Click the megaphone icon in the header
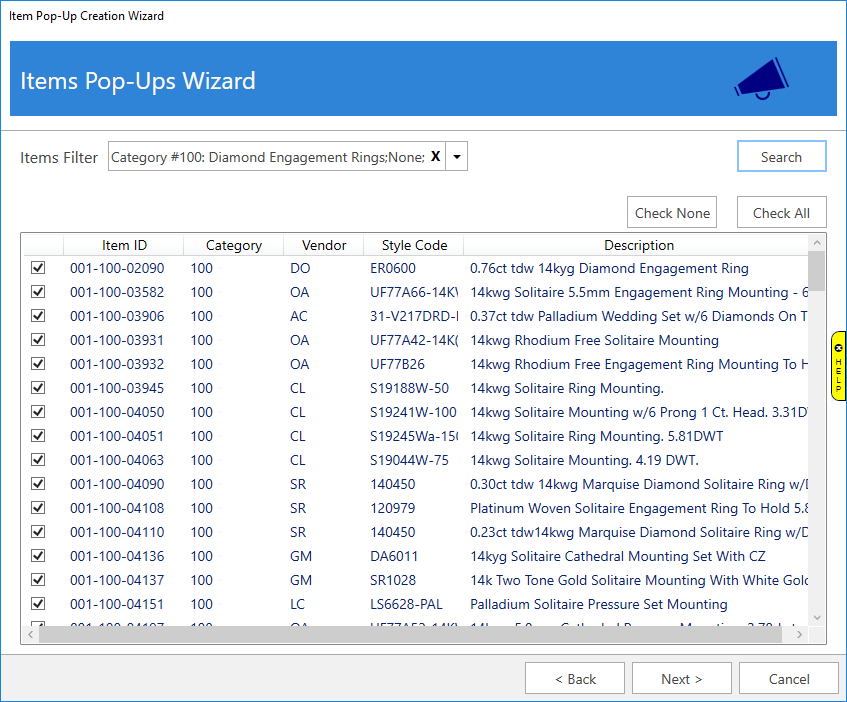The width and height of the screenshot is (847, 702). click(760, 79)
